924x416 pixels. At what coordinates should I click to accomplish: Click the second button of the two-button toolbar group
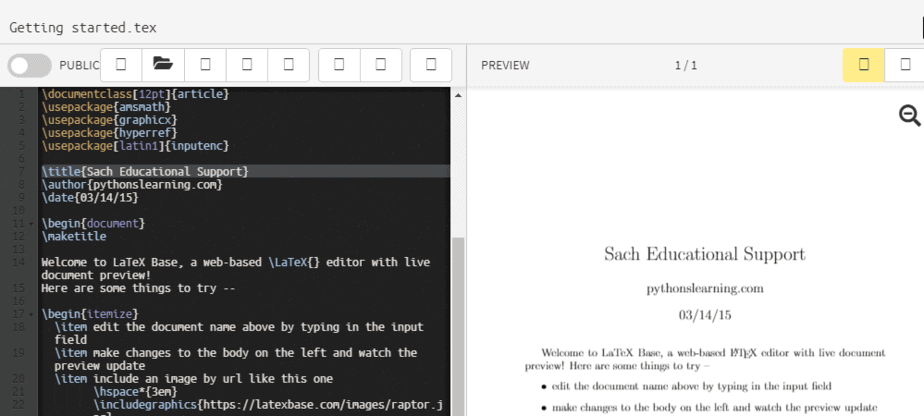point(381,64)
